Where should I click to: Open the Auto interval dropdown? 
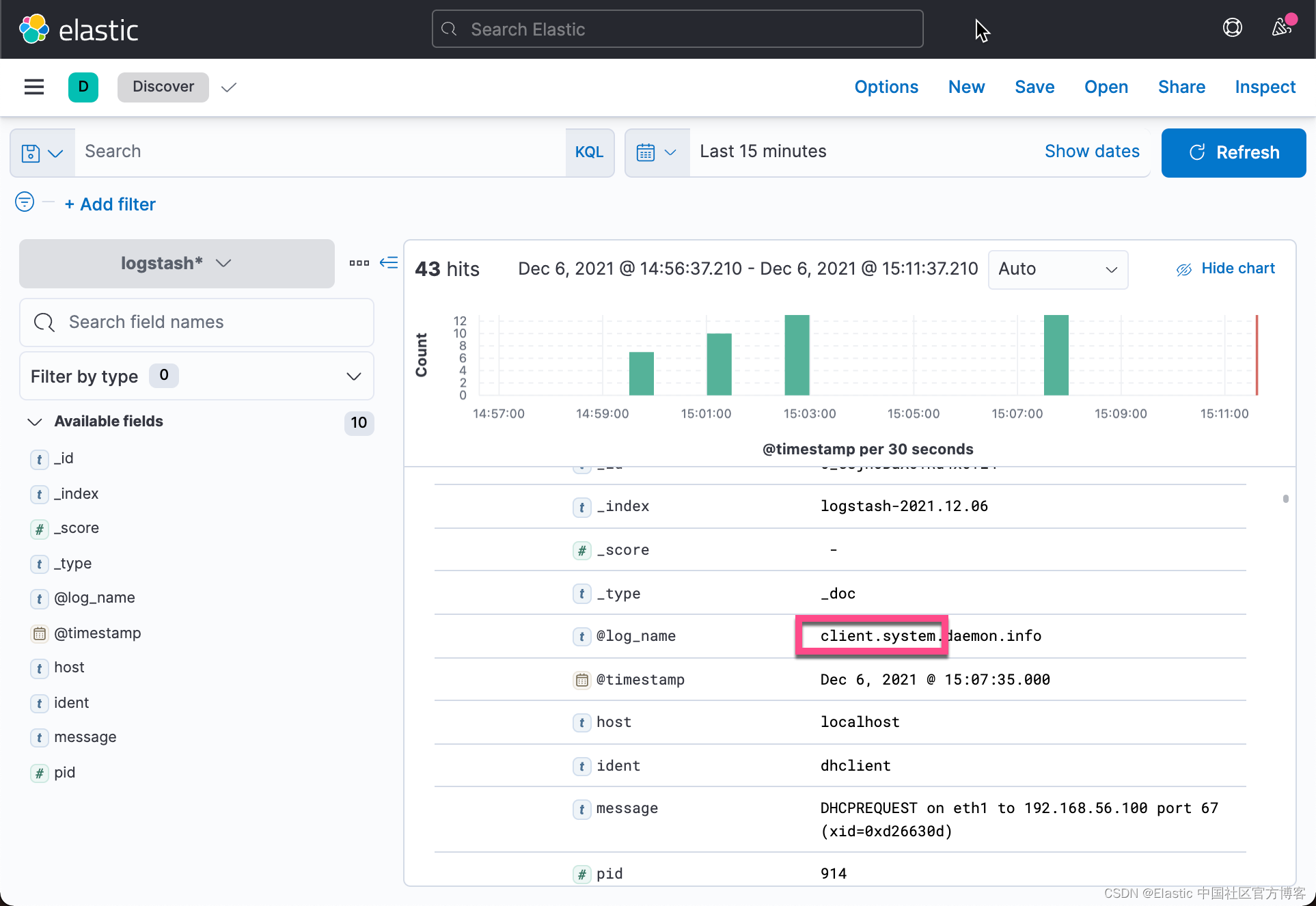click(1056, 269)
